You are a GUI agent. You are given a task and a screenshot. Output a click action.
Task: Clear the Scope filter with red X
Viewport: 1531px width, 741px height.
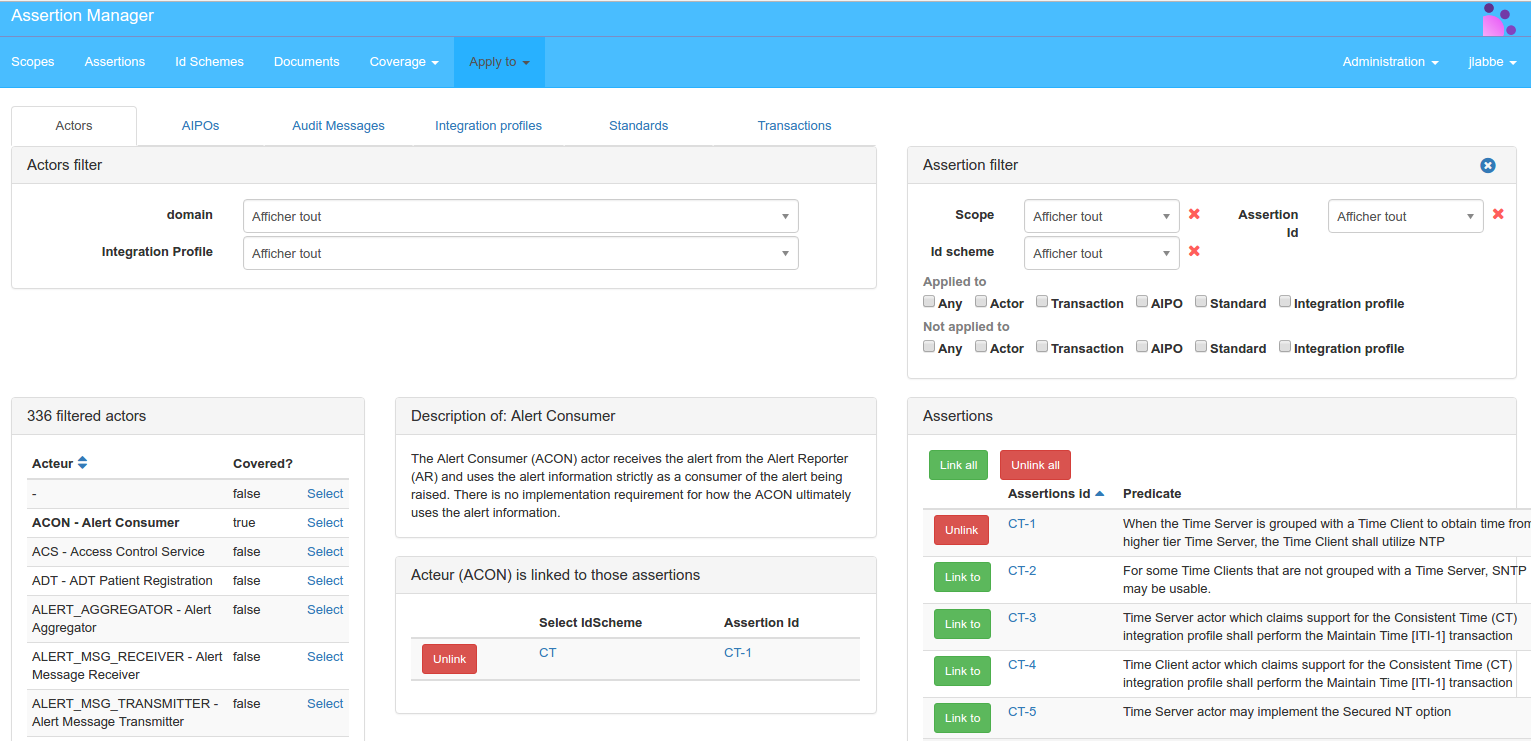point(1194,214)
